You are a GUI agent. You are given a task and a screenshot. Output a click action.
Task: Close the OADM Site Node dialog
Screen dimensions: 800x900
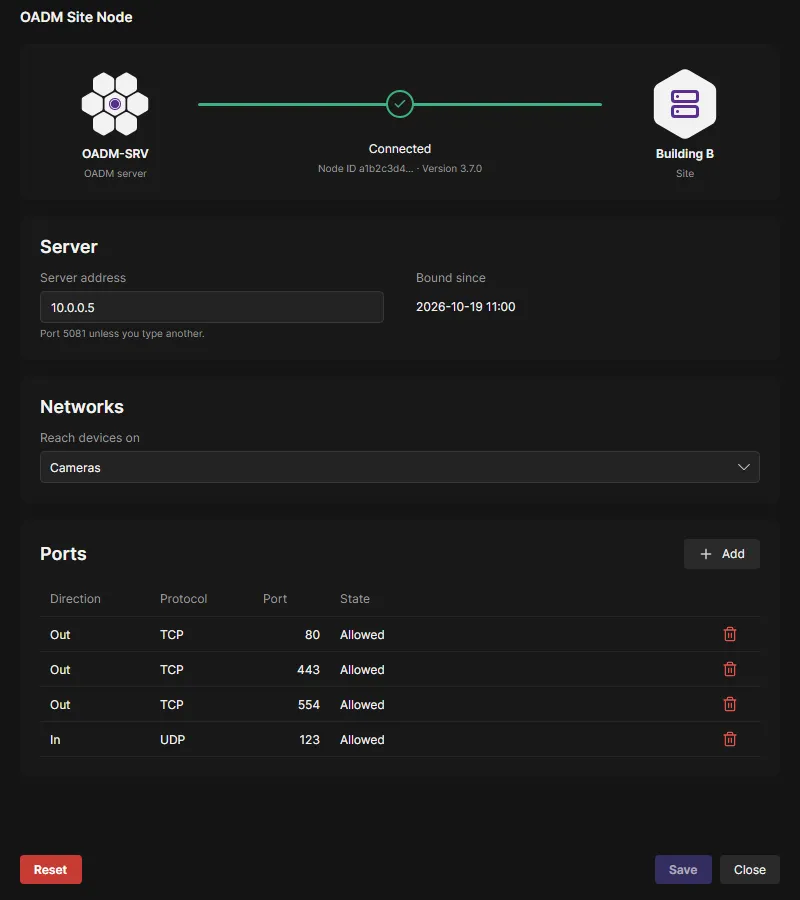(750, 870)
